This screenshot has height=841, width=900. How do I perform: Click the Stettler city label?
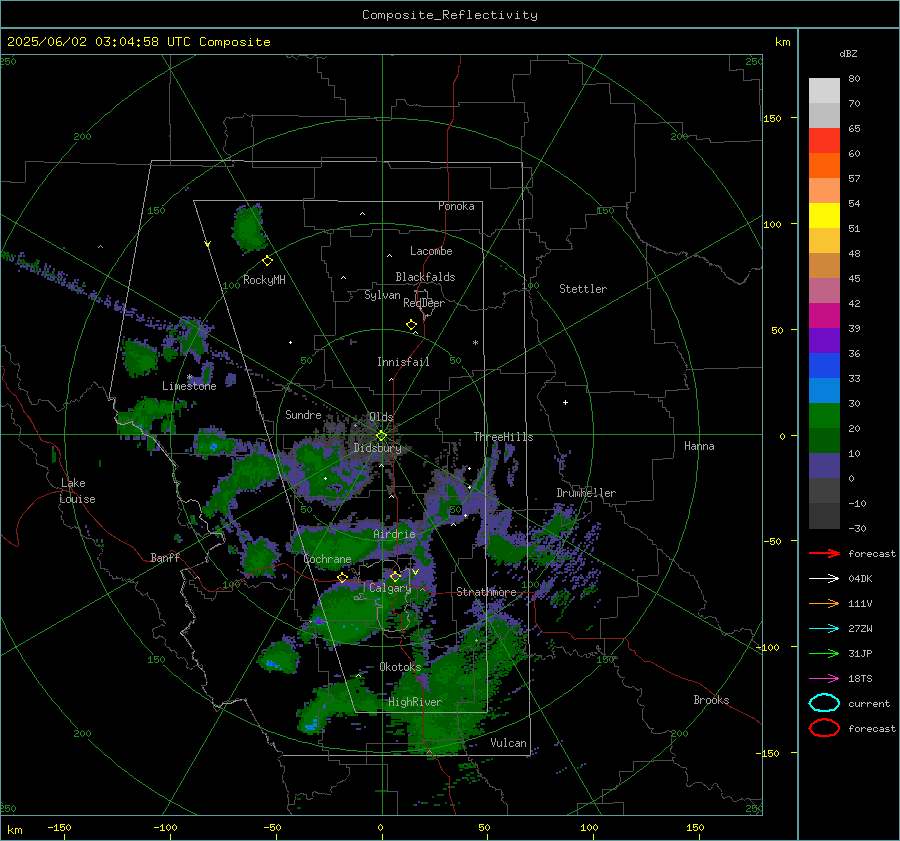click(583, 289)
